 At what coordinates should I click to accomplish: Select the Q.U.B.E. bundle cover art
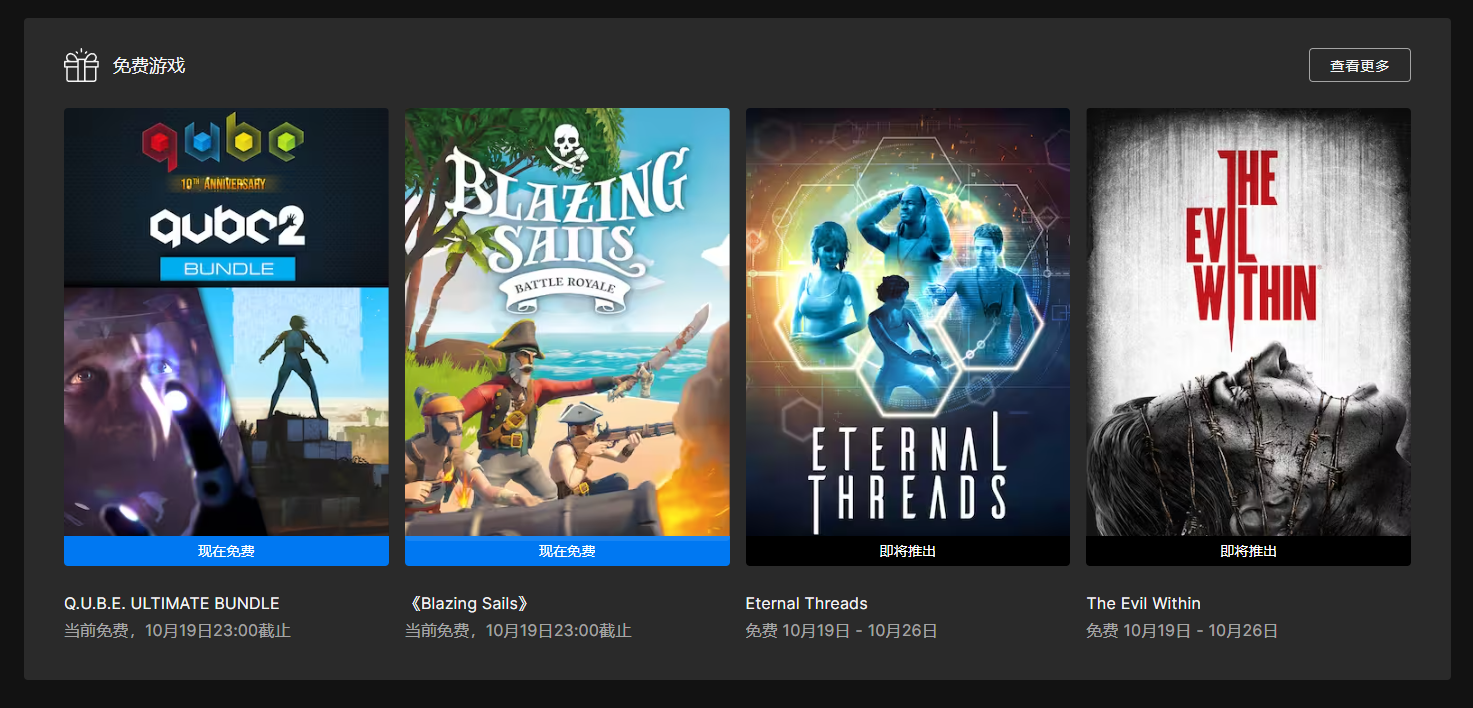pyautogui.click(x=226, y=322)
